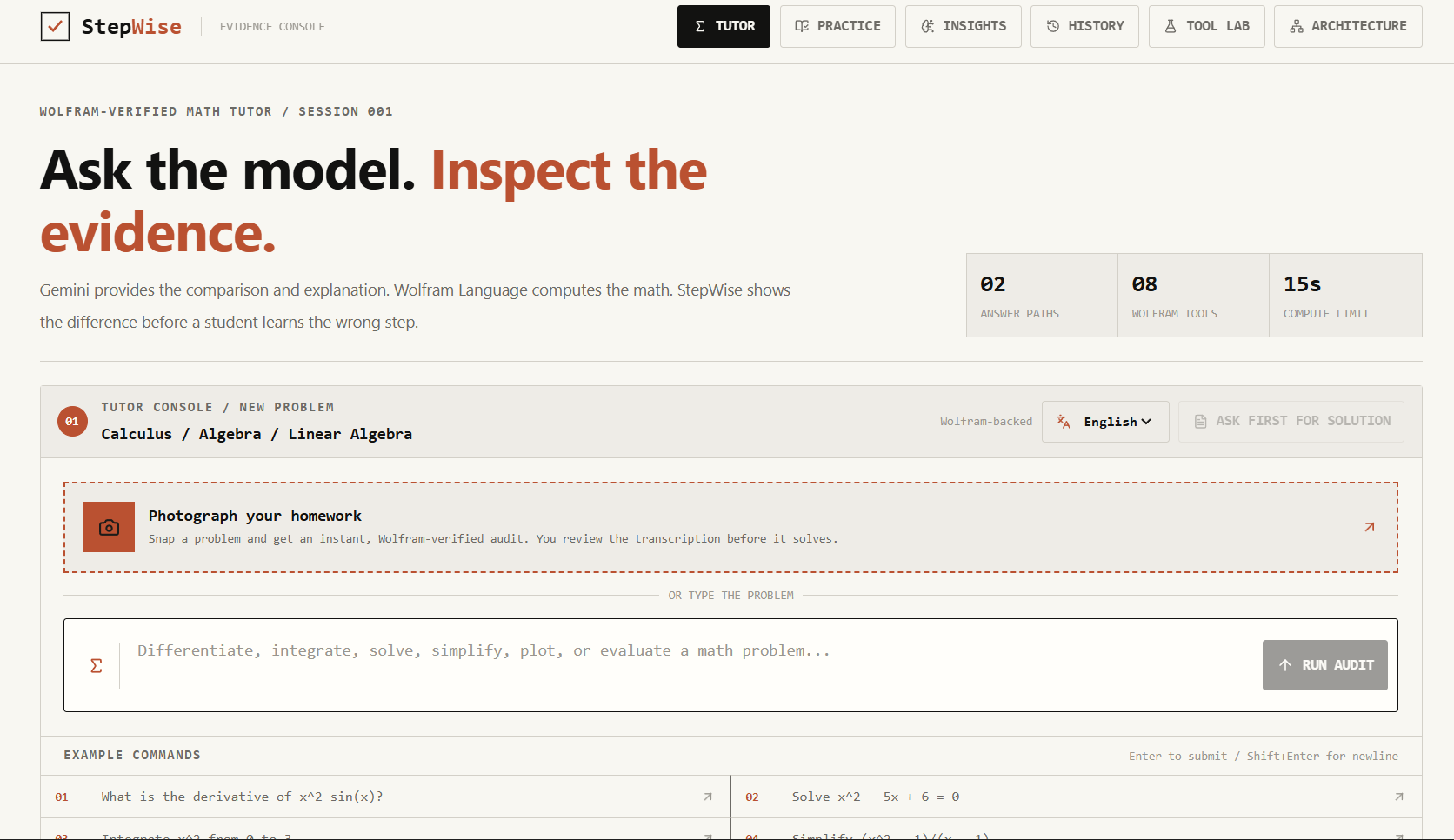
Task: Click the Evidence Console label
Action: click(x=272, y=27)
